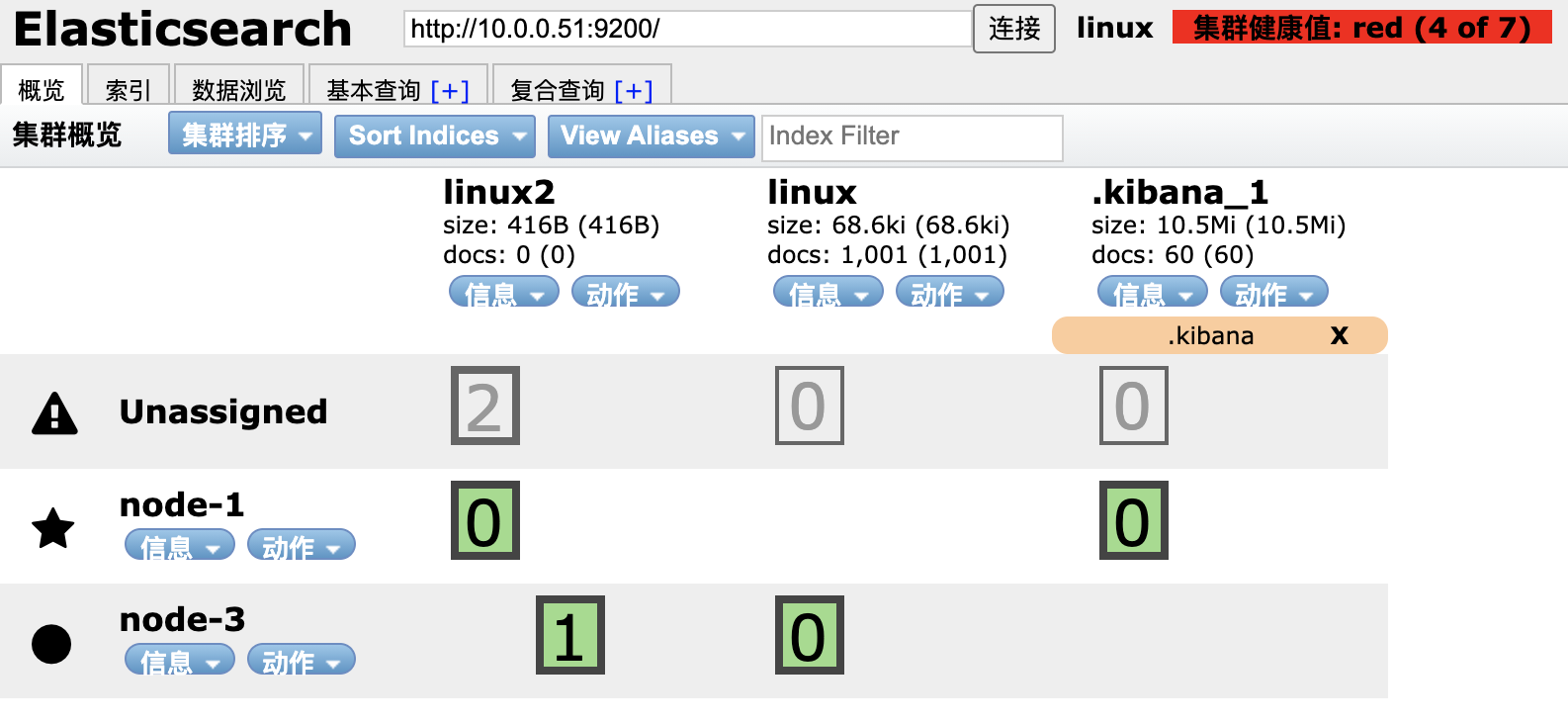The image size is (1568, 724).
Task: Click the 'docs: 0 (0)' text
Action: point(509,255)
